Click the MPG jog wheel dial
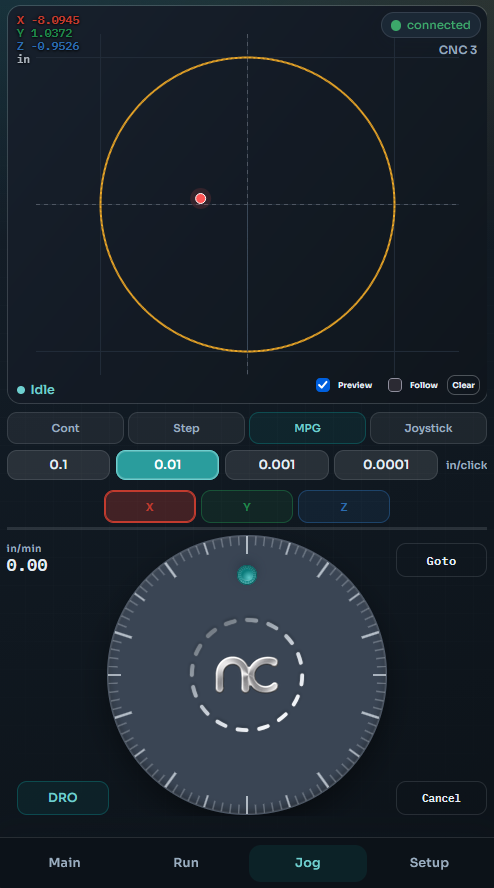Image resolution: width=494 pixels, height=888 pixels. (x=247, y=674)
